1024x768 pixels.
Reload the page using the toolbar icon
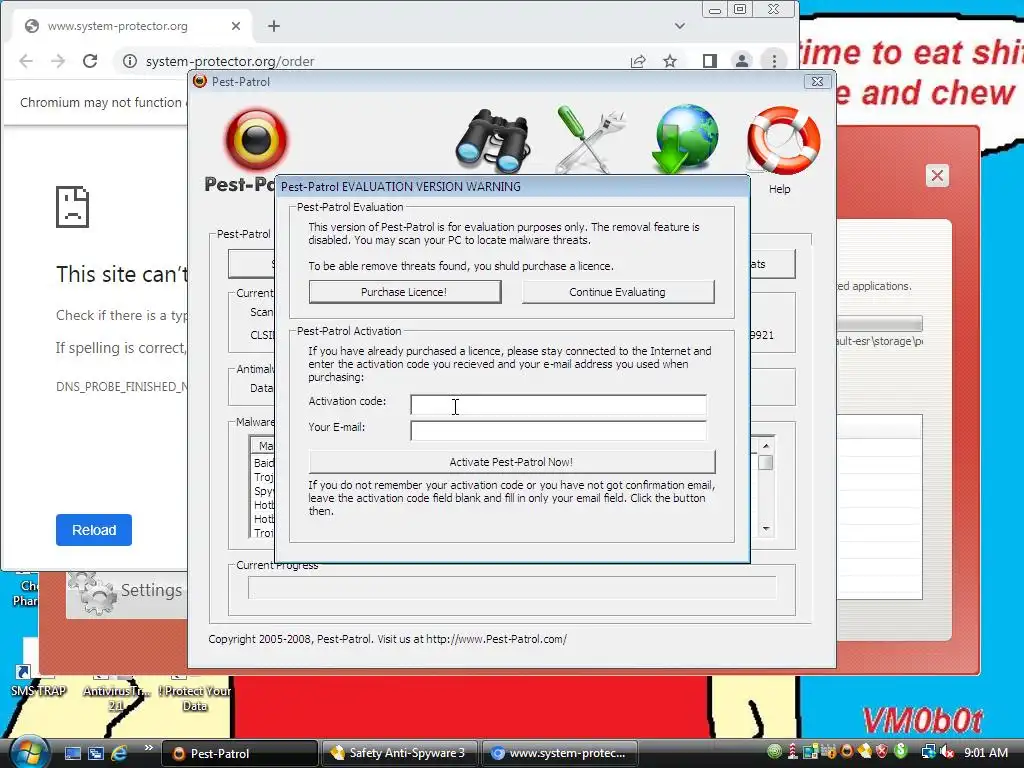coord(90,61)
